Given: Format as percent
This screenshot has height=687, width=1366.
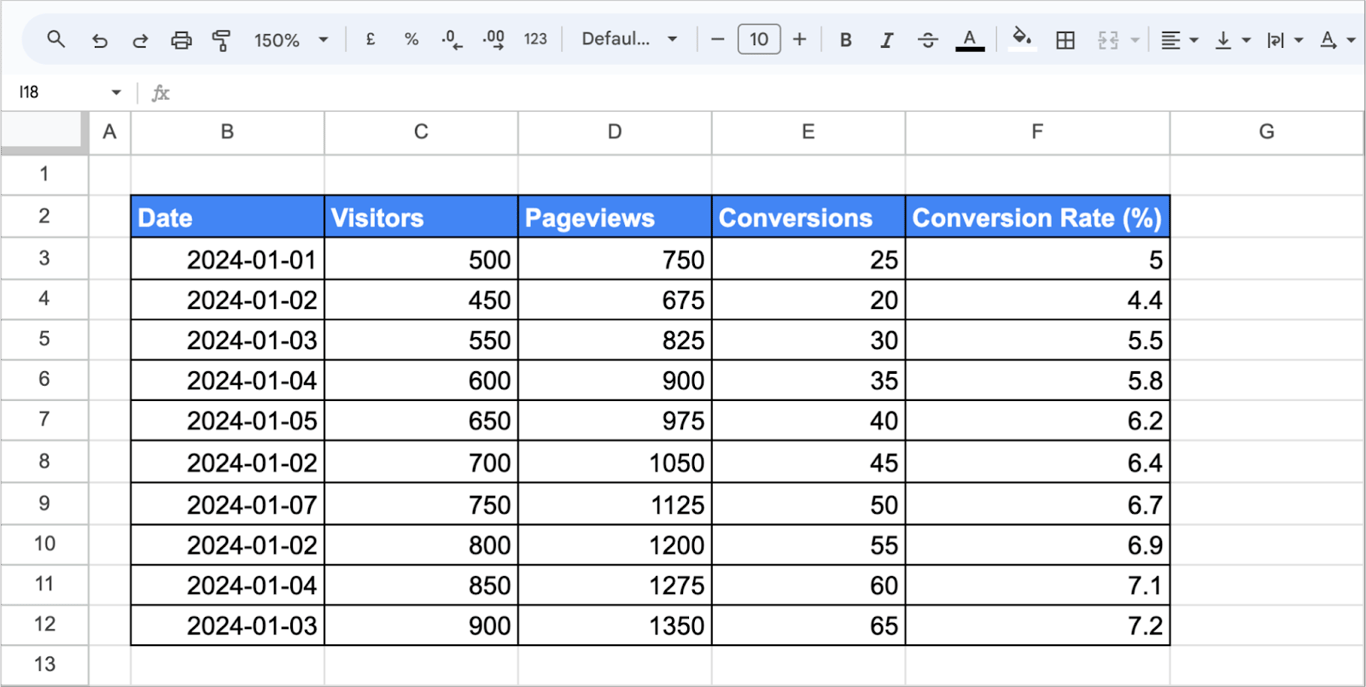Looking at the screenshot, I should coord(411,39).
